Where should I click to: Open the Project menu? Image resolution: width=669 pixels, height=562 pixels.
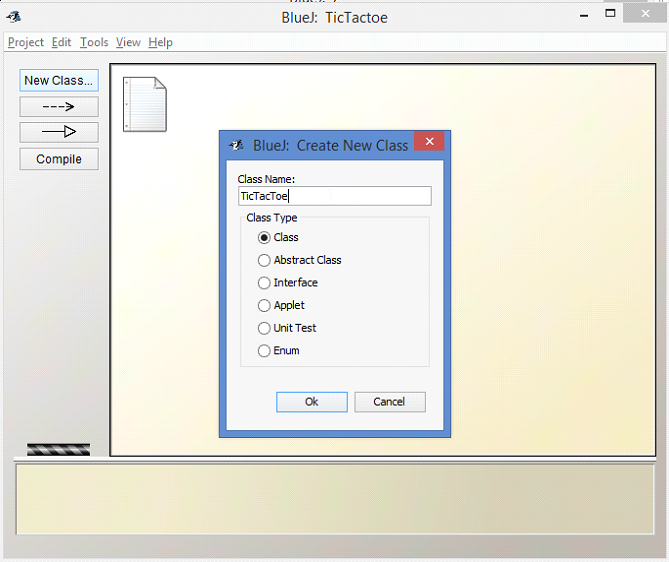pos(26,42)
